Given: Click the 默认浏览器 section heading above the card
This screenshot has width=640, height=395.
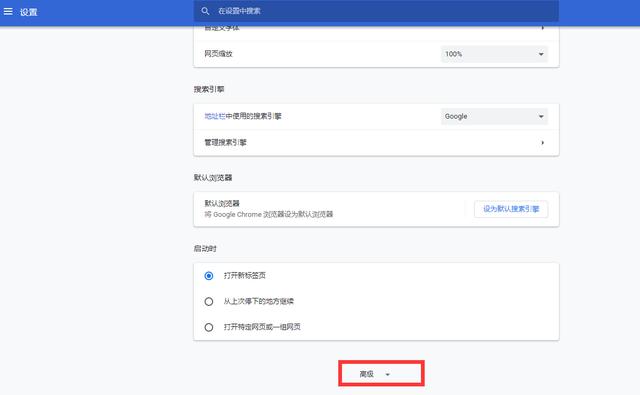Looking at the screenshot, I should click(x=213, y=178).
